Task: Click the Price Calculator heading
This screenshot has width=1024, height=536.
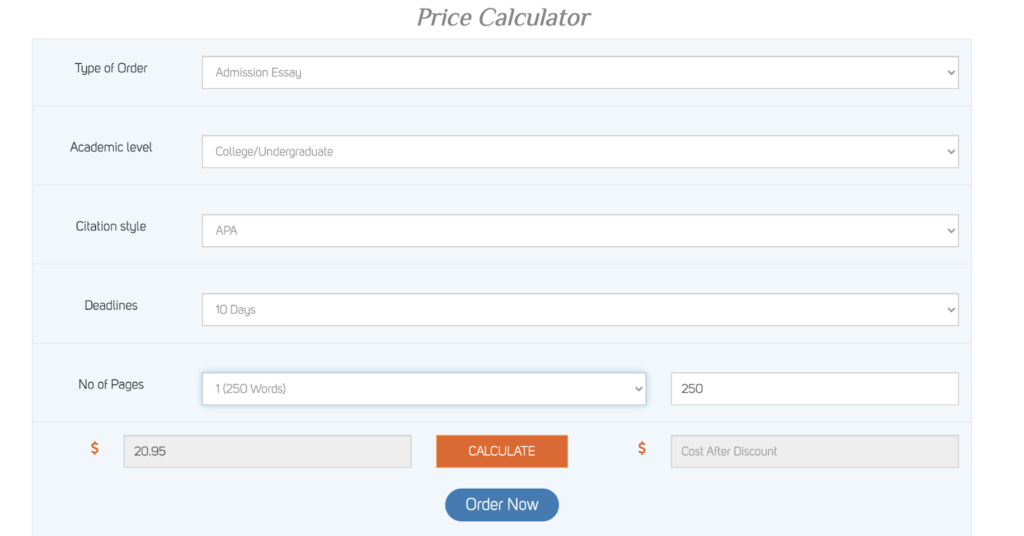Action: click(504, 18)
